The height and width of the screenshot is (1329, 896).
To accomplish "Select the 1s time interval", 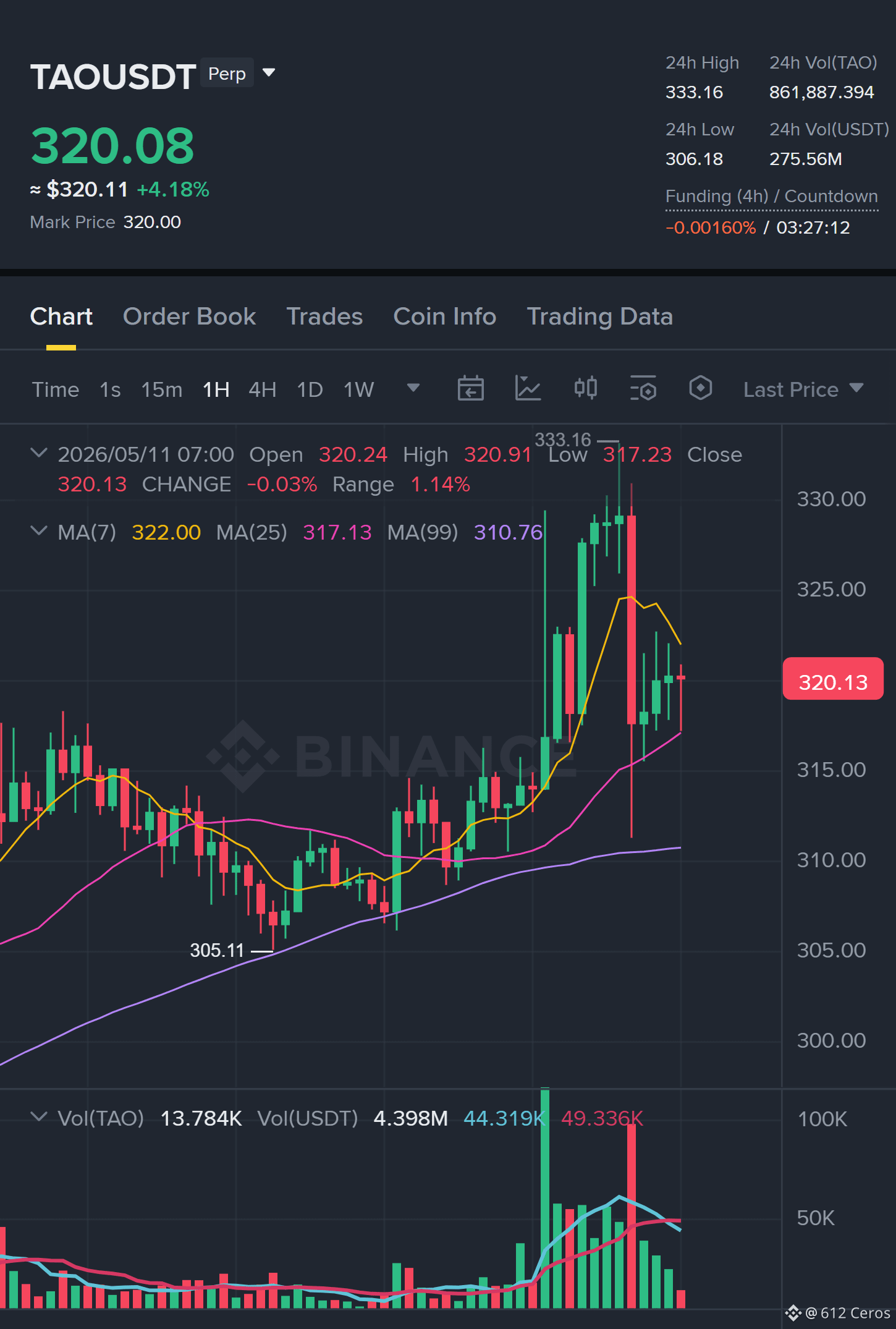I will pyautogui.click(x=110, y=390).
